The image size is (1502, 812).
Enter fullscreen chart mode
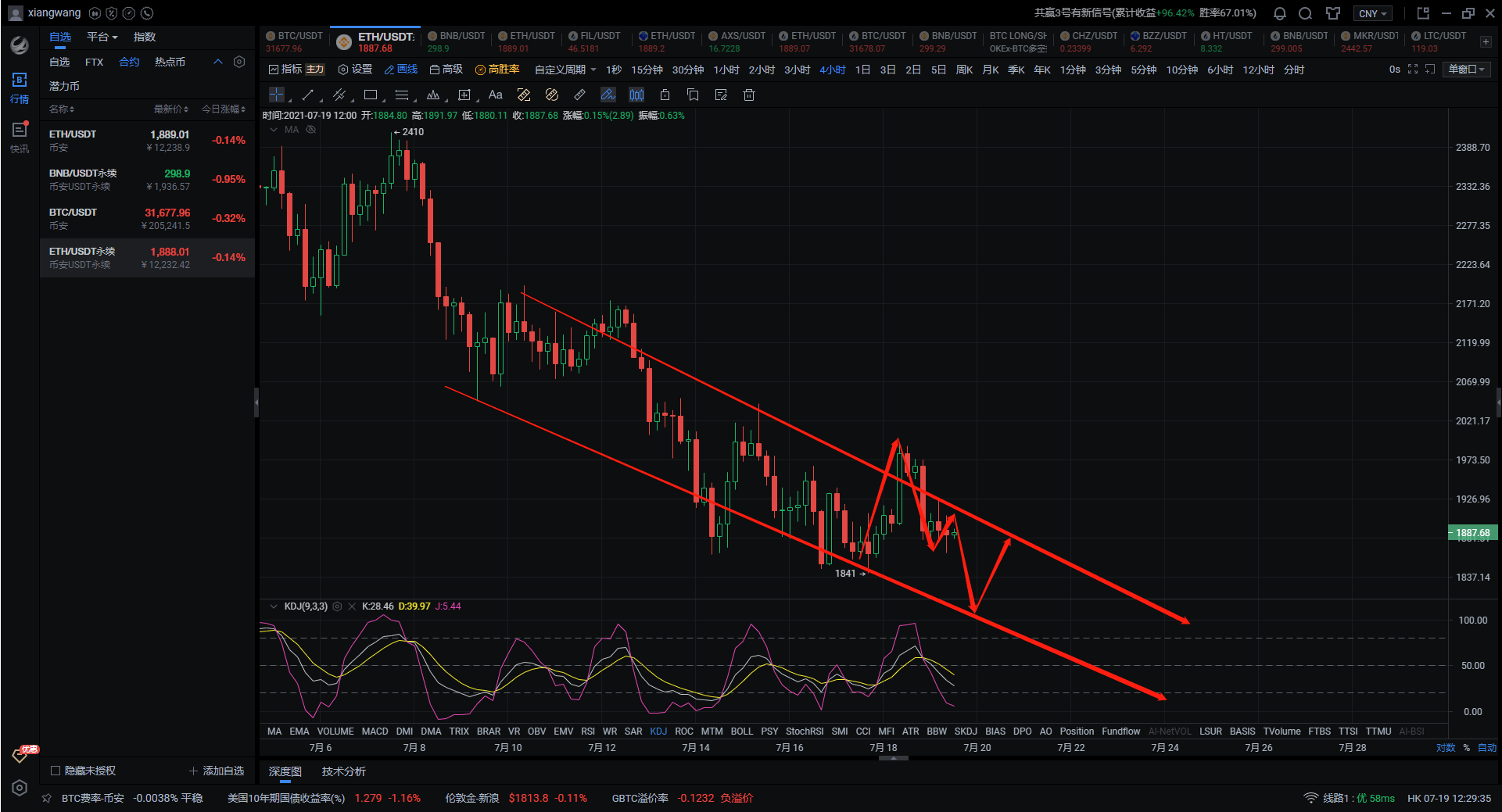(x=1413, y=70)
